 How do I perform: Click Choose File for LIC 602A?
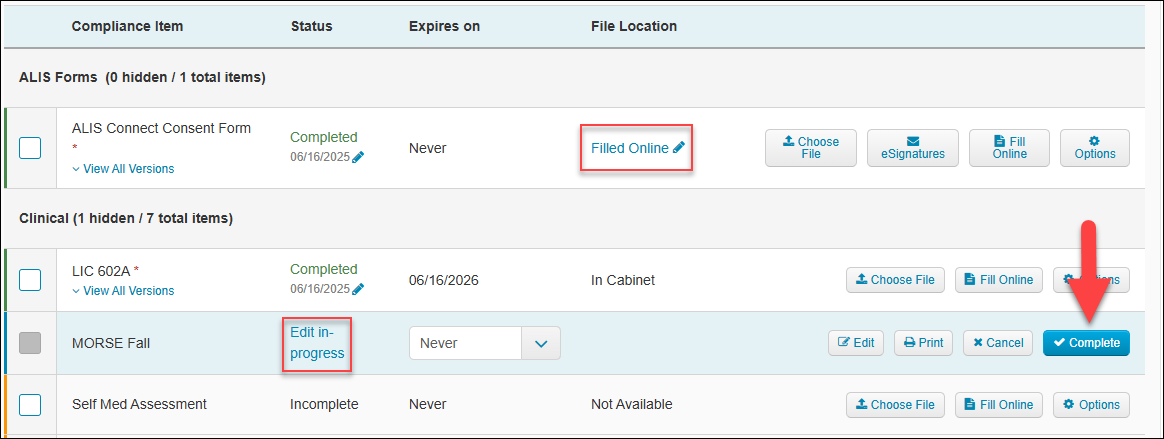point(895,280)
